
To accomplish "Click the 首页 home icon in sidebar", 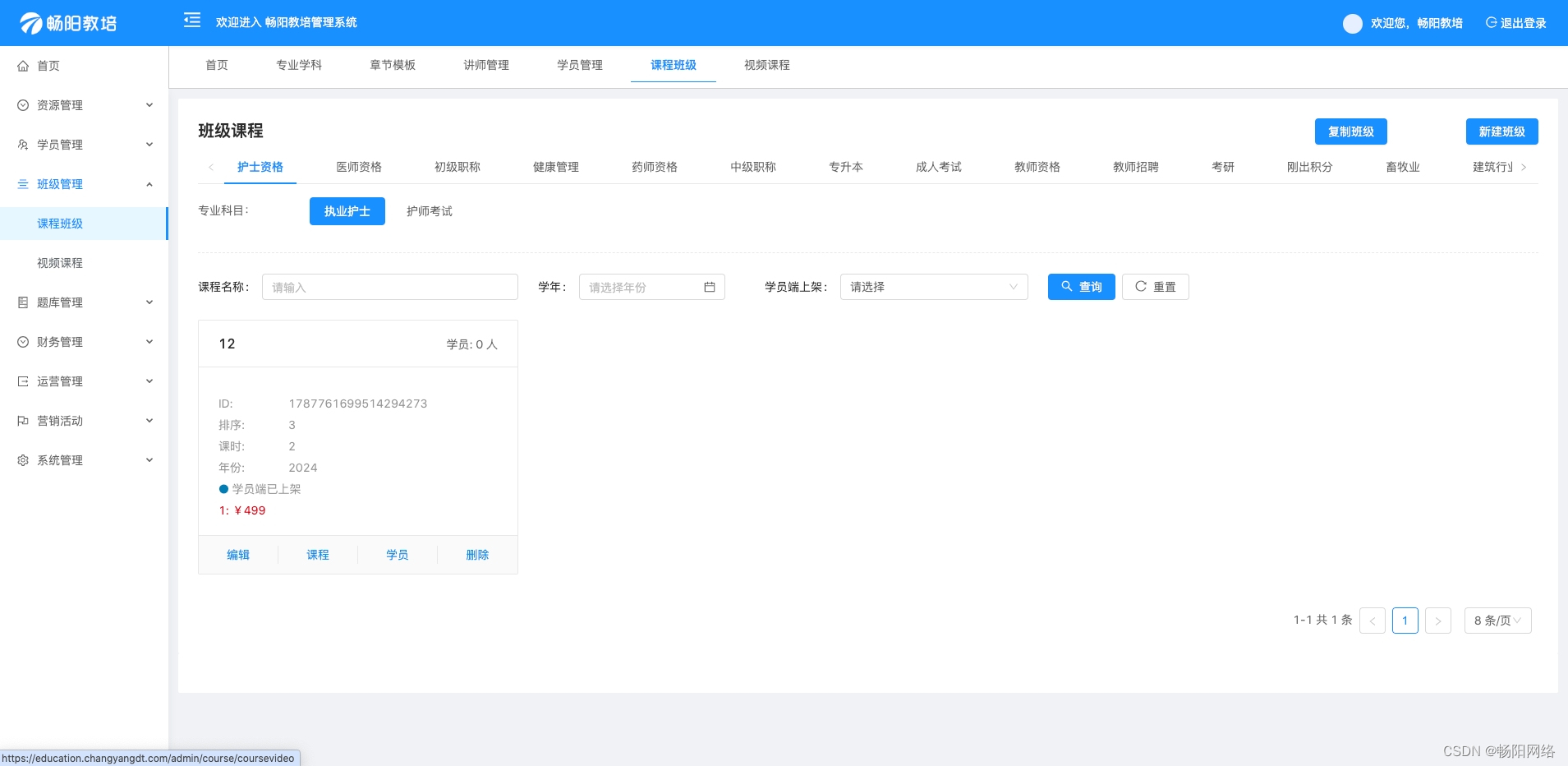I will [x=23, y=66].
